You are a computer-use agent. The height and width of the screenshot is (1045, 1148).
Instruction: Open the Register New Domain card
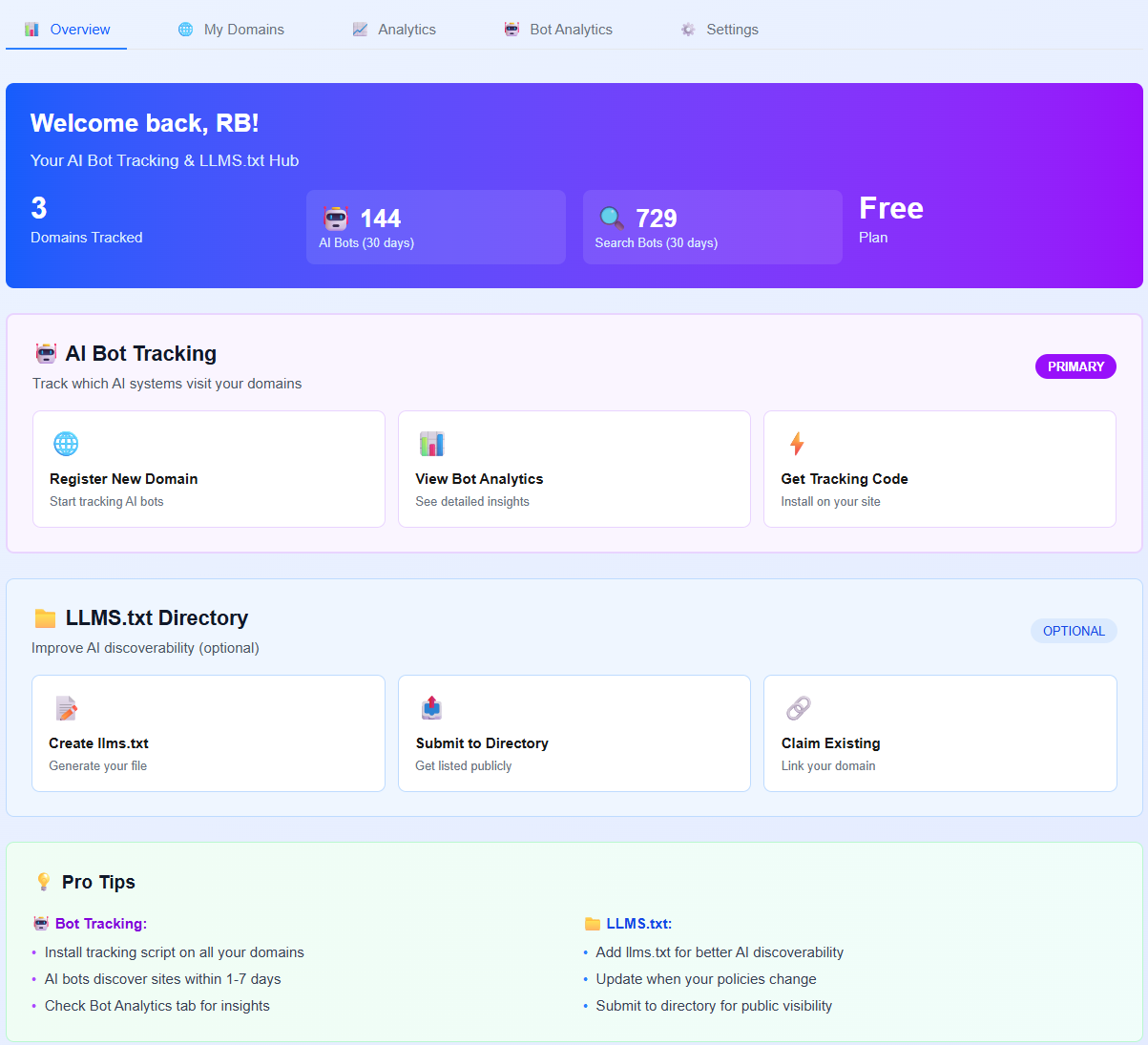coord(208,469)
